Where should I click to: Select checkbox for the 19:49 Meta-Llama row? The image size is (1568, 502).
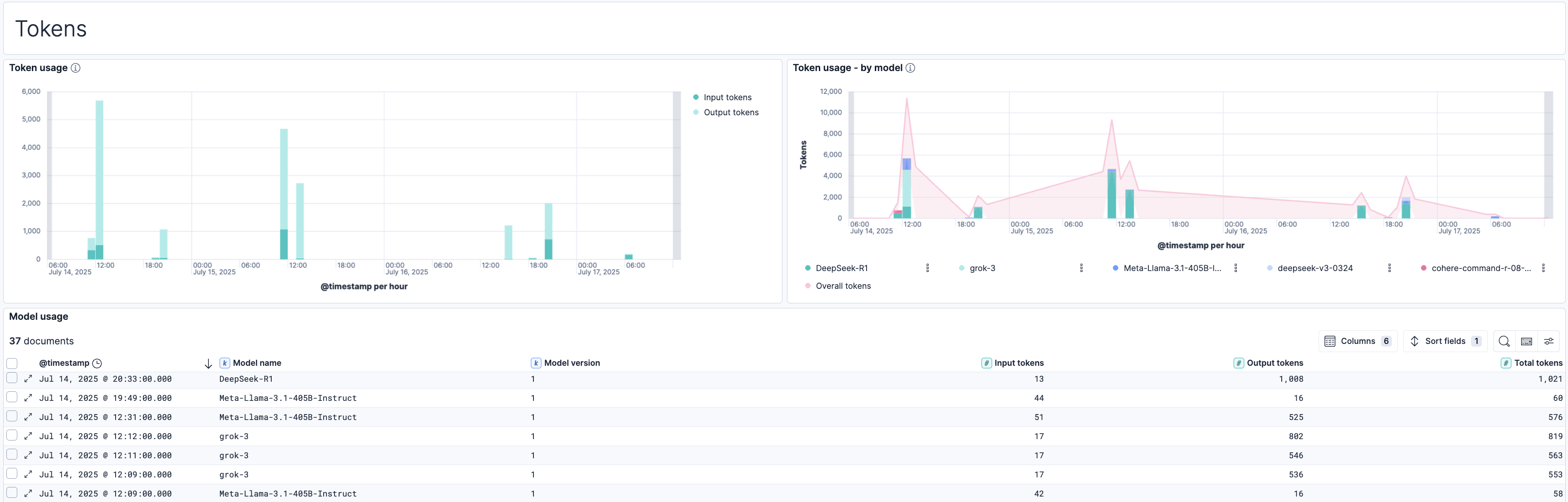coord(12,397)
